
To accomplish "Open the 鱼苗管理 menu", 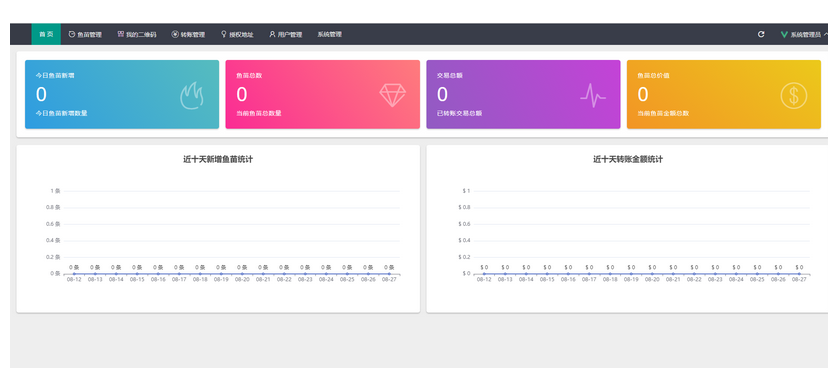I will click(x=85, y=35).
